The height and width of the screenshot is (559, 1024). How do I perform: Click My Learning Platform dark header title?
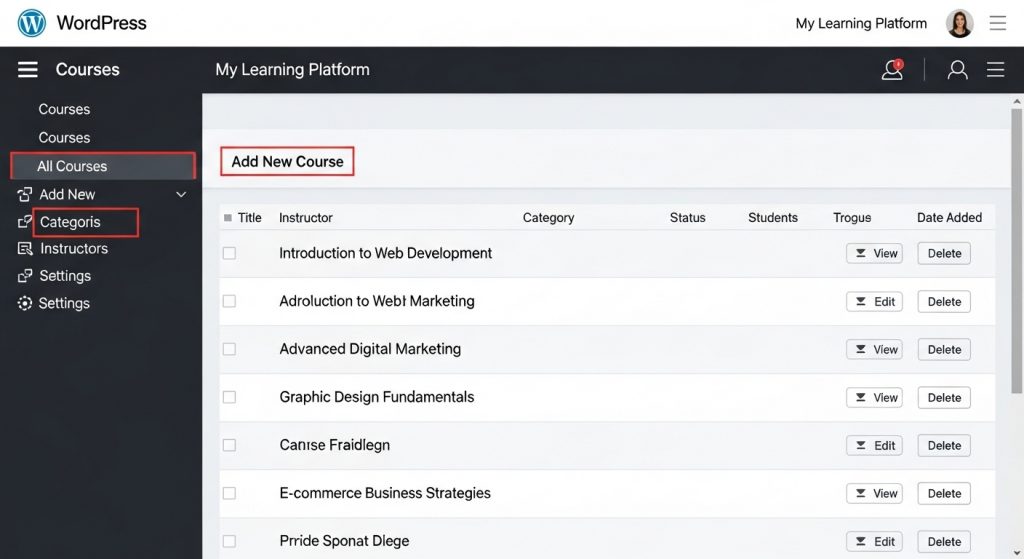coord(292,69)
